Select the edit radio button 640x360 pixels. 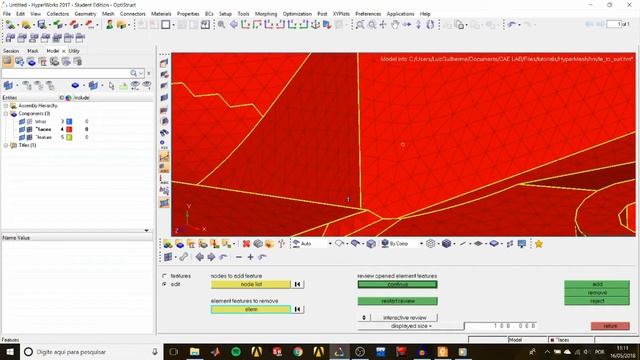click(x=164, y=284)
